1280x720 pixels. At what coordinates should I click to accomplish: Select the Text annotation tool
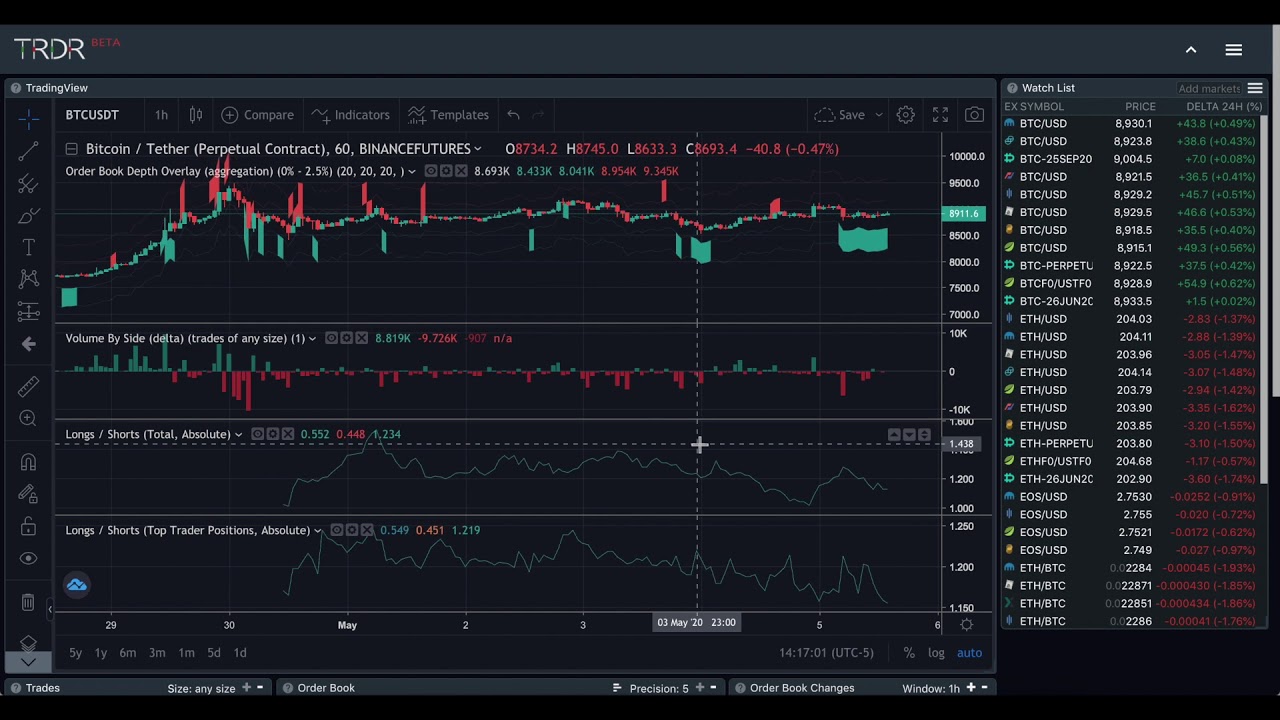[x=28, y=248]
